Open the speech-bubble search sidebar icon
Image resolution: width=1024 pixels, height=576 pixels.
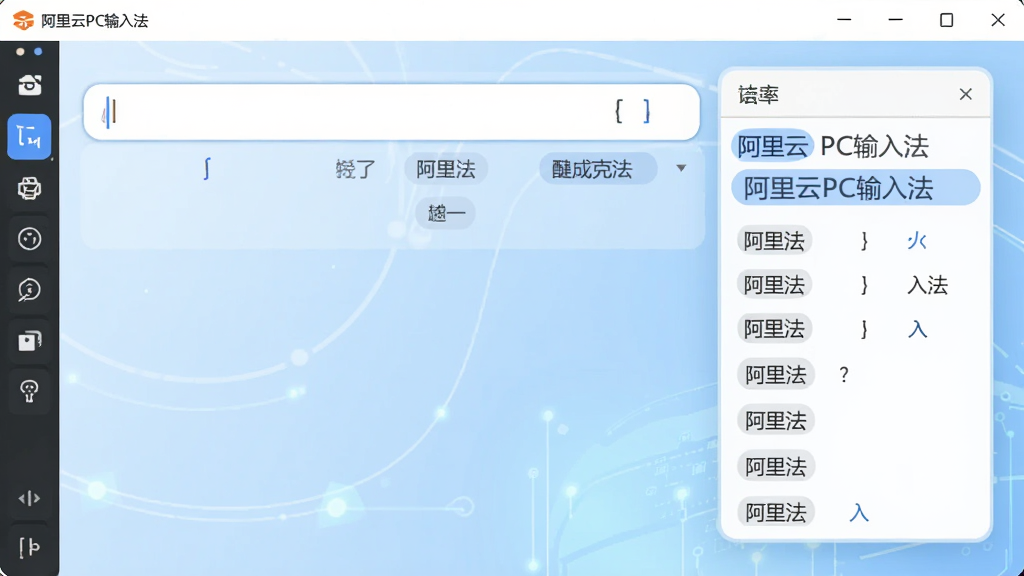(29, 289)
